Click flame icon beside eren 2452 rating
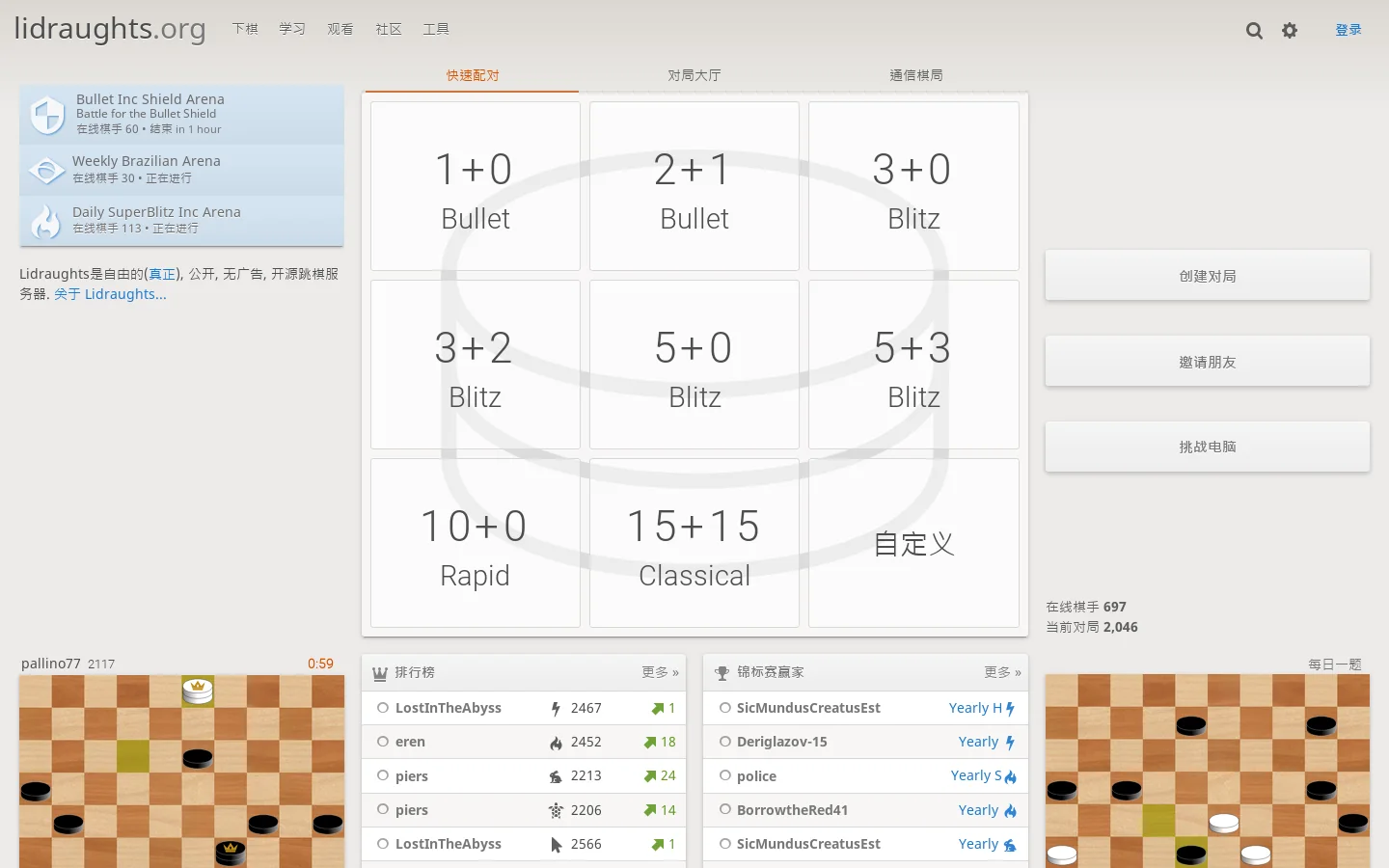Viewport: 1389px width, 868px height. click(x=556, y=743)
